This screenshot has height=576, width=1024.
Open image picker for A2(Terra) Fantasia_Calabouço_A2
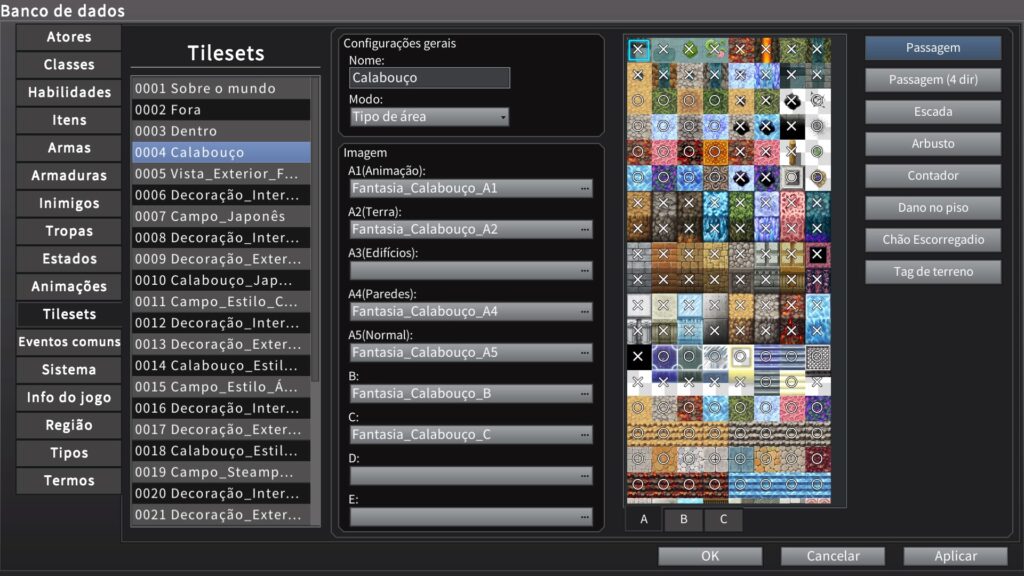(x=471, y=229)
